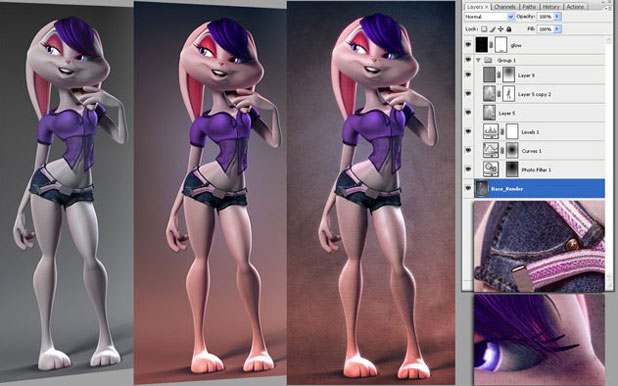618x386 pixels.
Task: Hide the Levels 1 adjustment layer
Action: point(468,132)
